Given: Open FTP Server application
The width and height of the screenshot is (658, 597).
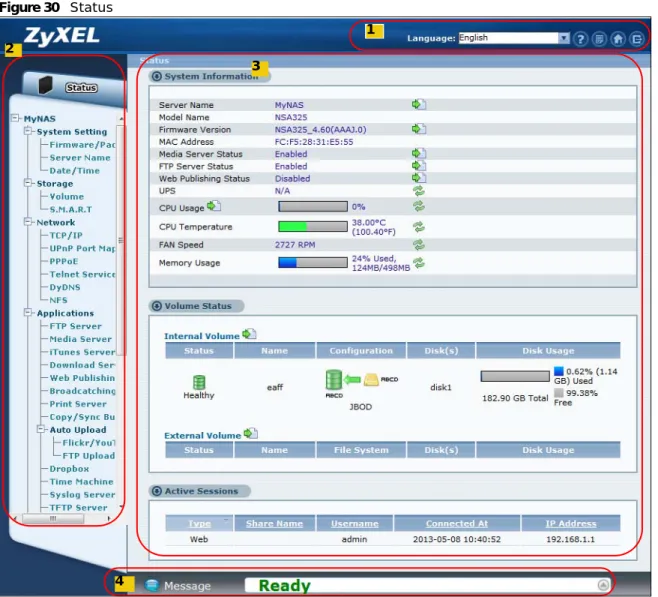Looking at the screenshot, I should point(76,326).
